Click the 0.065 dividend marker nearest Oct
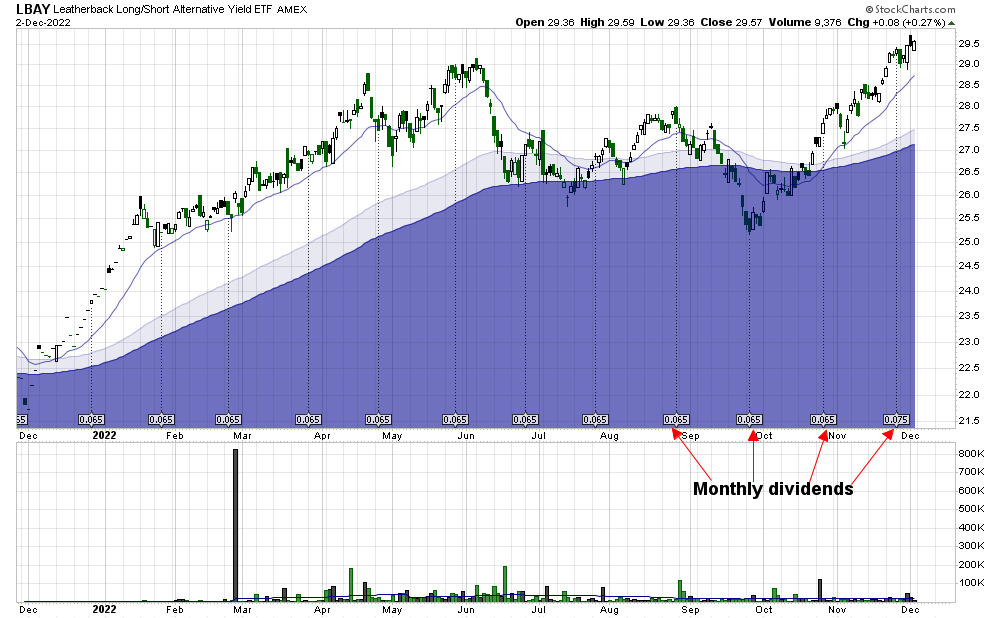Image resolution: width=1000 pixels, height=618 pixels. click(749, 420)
